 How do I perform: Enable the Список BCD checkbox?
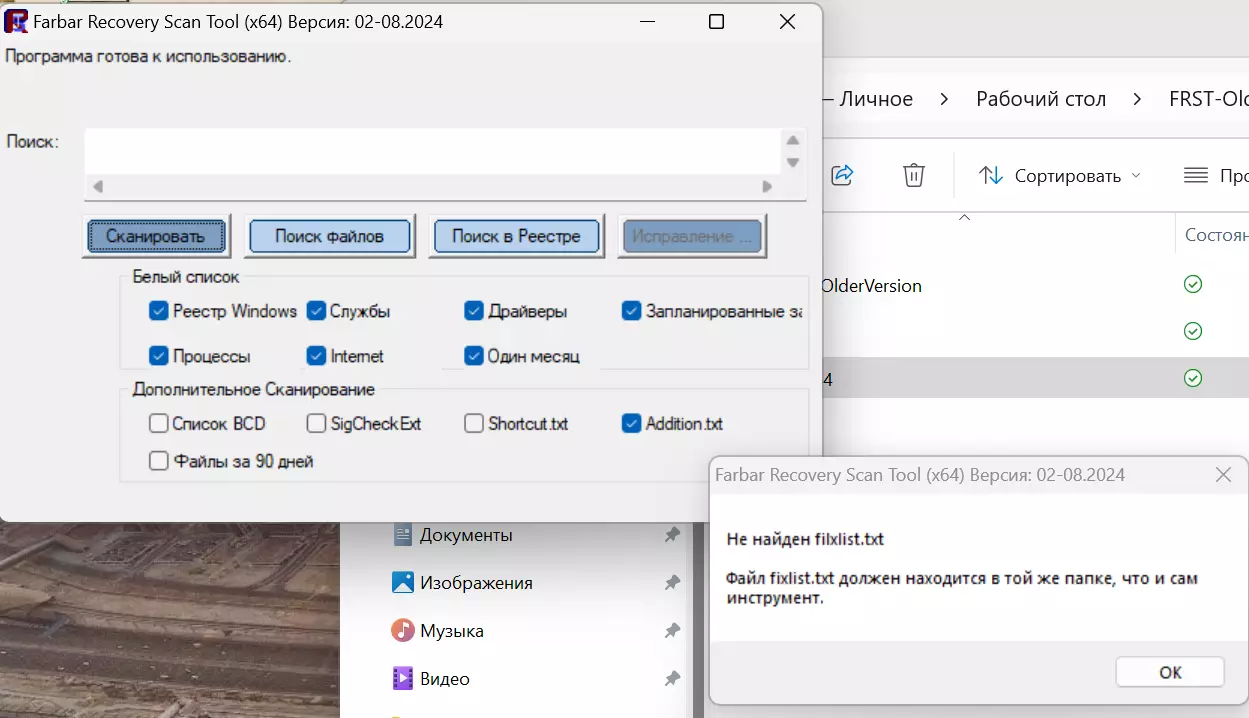[158, 423]
